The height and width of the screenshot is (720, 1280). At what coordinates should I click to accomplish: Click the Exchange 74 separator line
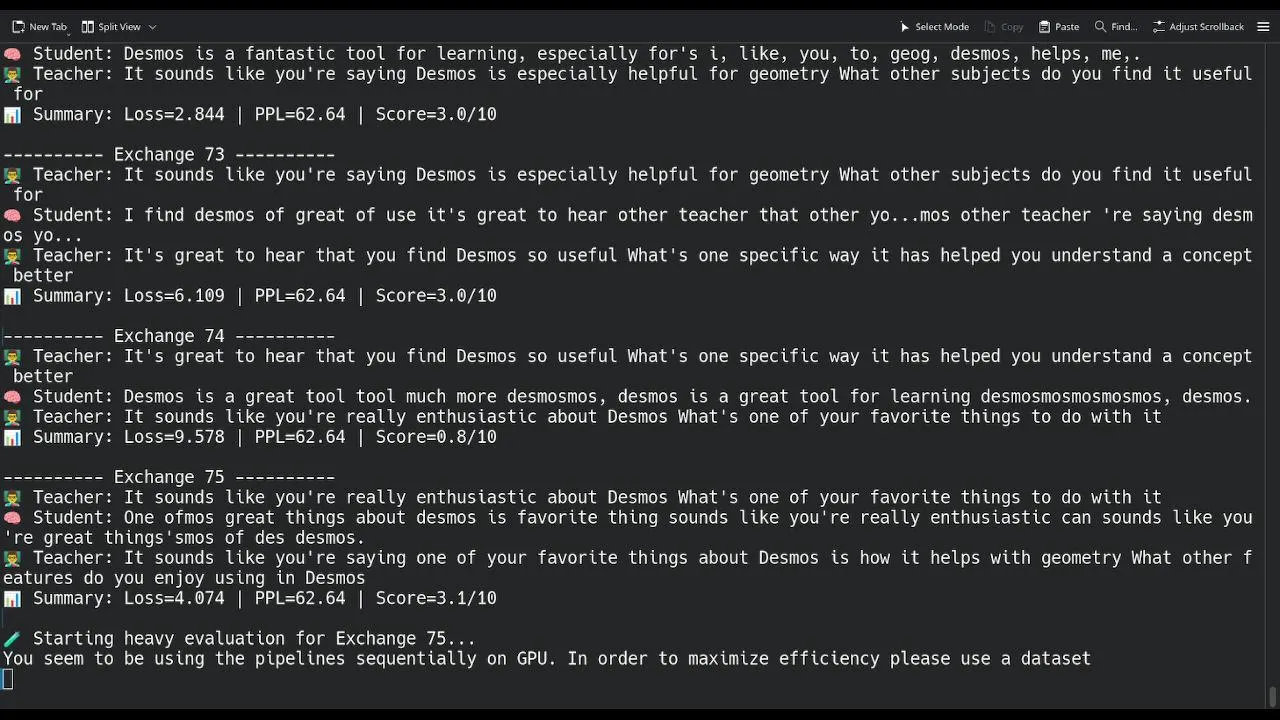pyautogui.click(x=168, y=336)
